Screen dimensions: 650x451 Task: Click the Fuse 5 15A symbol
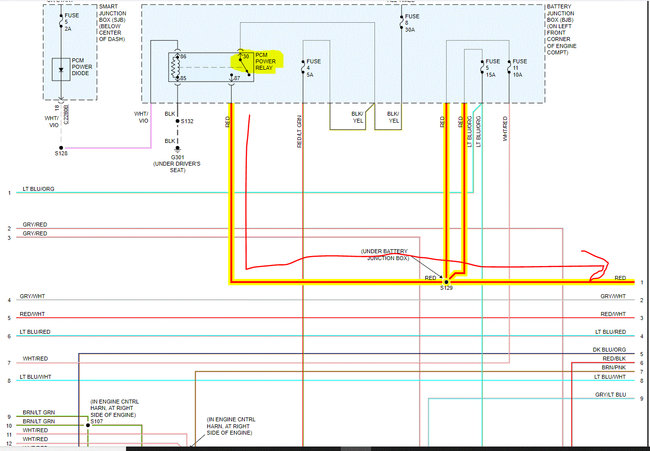pos(482,67)
